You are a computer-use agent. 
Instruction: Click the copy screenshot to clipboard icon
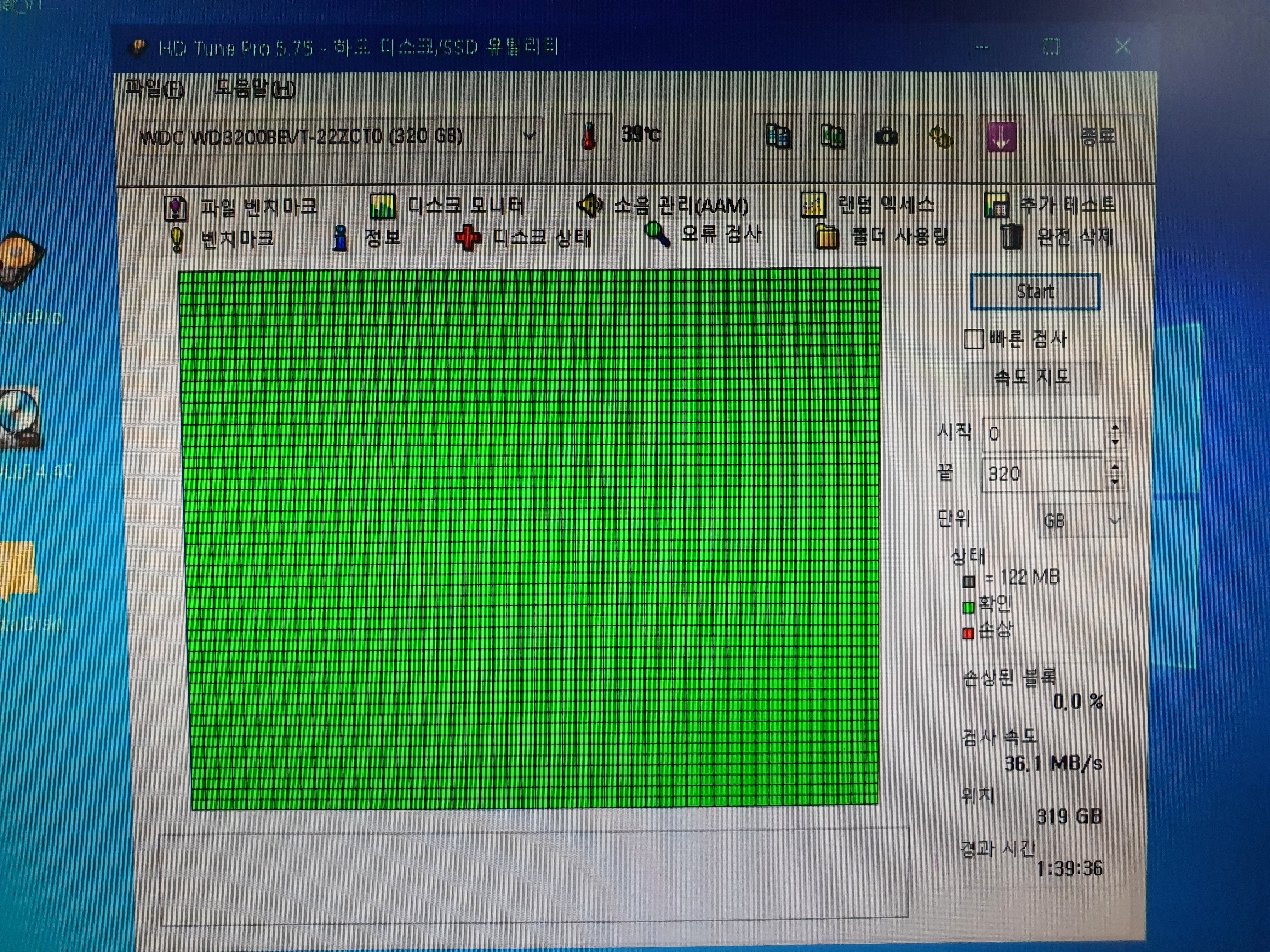[831, 137]
